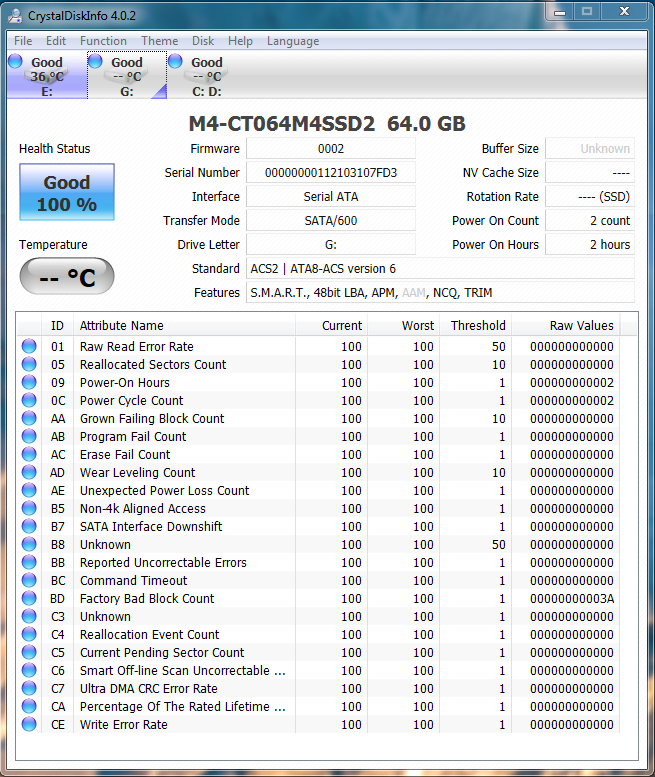The width and height of the screenshot is (655, 777).
Task: Click the temperature display button
Action: (x=67, y=276)
